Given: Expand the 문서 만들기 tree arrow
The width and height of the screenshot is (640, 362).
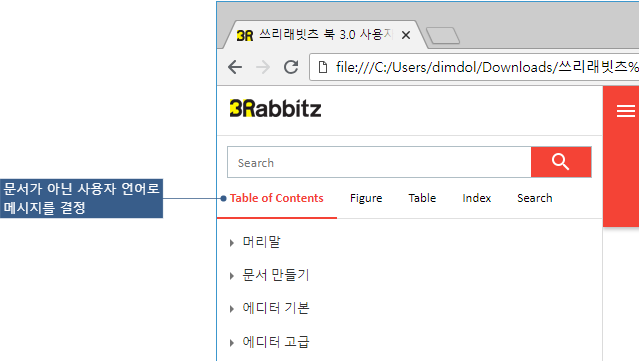Looking at the screenshot, I should pyautogui.click(x=232, y=276).
